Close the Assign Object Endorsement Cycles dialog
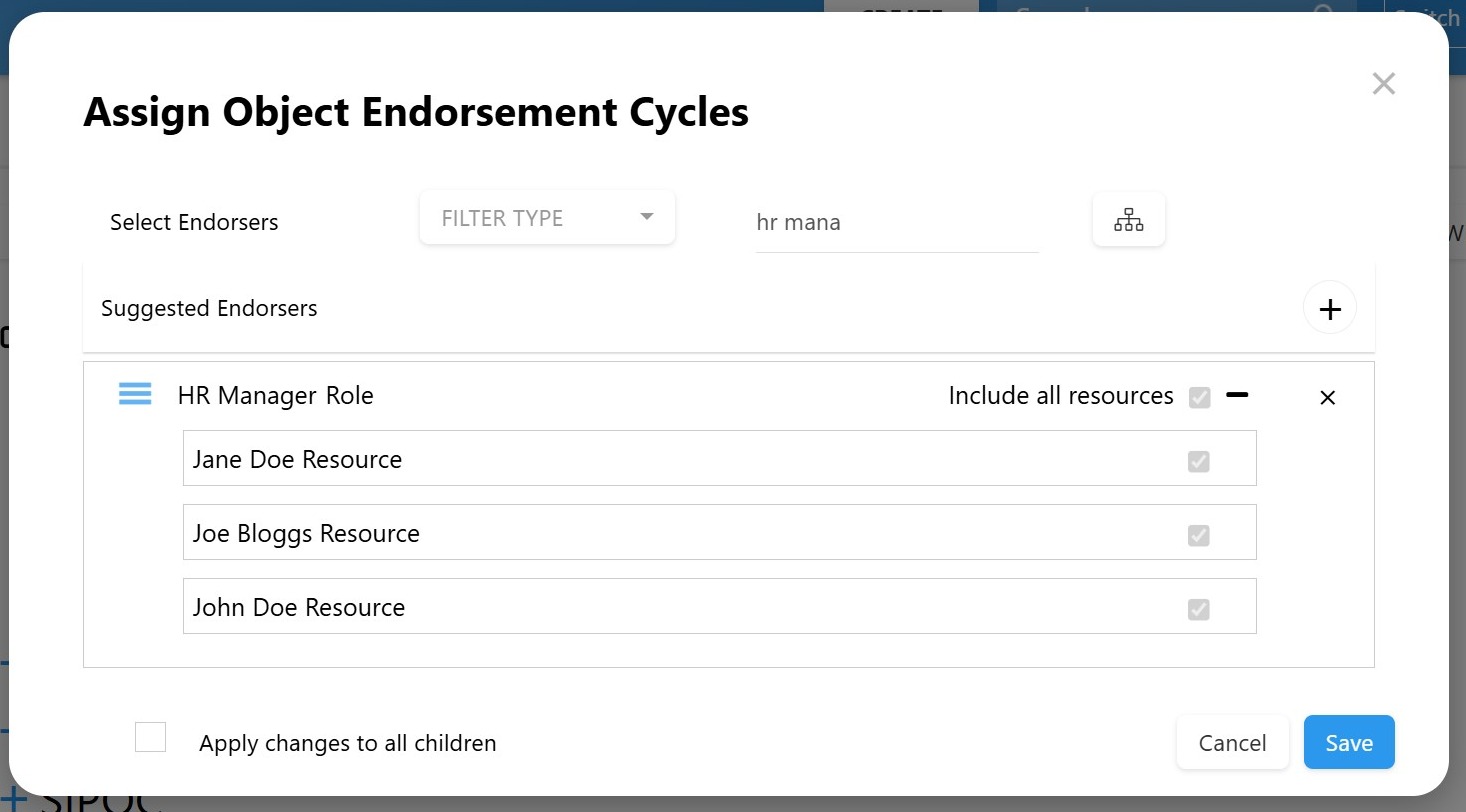 click(x=1383, y=84)
